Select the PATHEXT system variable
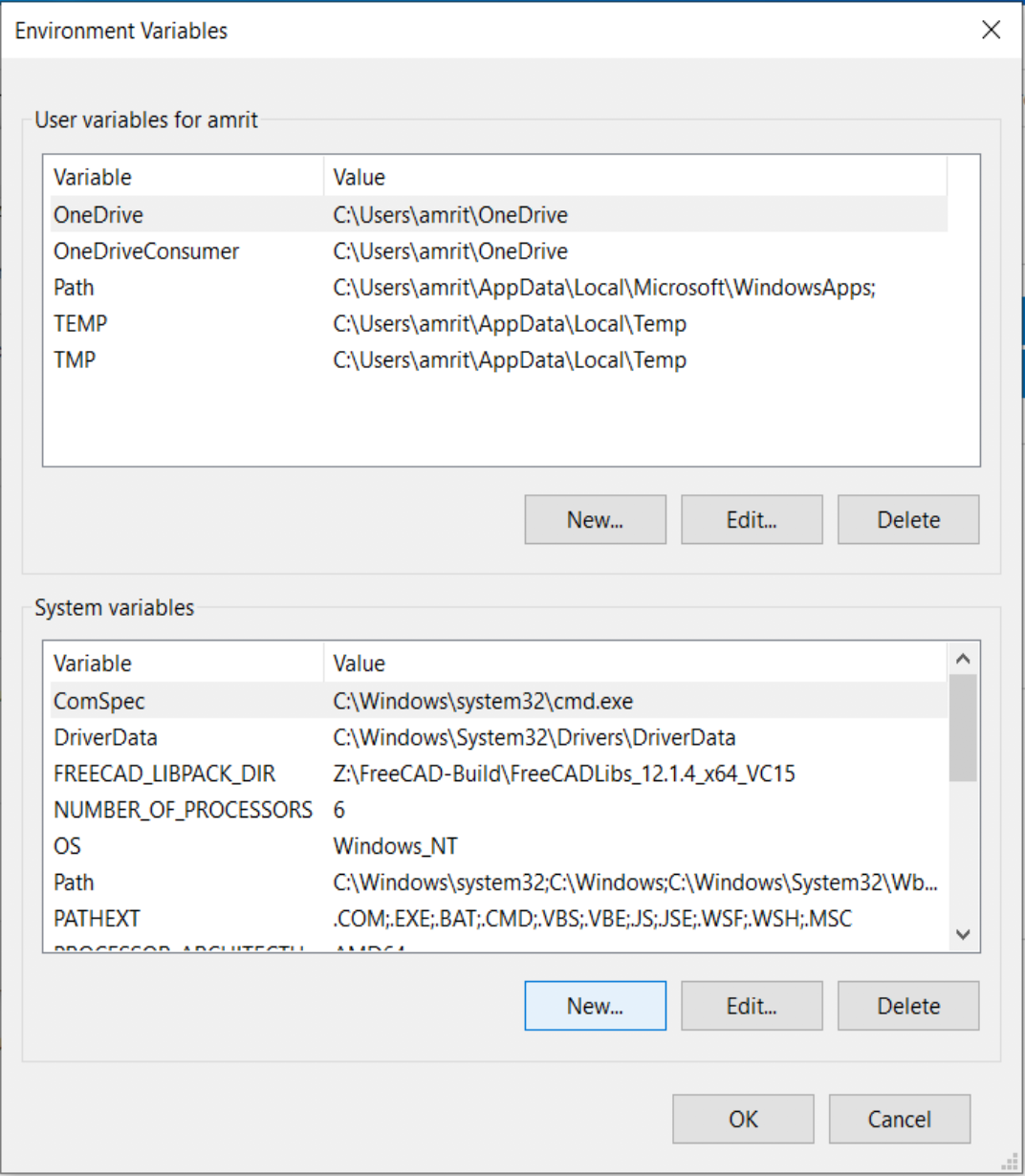1025x1176 pixels. click(x=97, y=919)
